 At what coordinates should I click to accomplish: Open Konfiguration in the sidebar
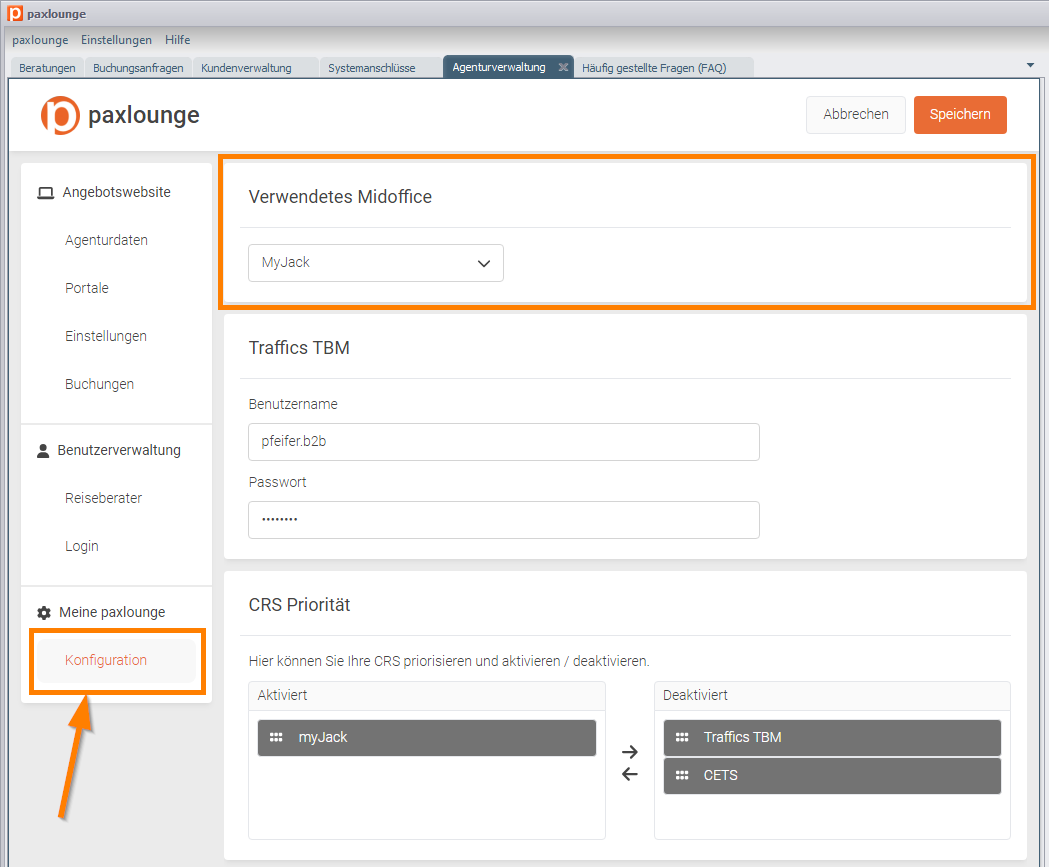(116, 660)
